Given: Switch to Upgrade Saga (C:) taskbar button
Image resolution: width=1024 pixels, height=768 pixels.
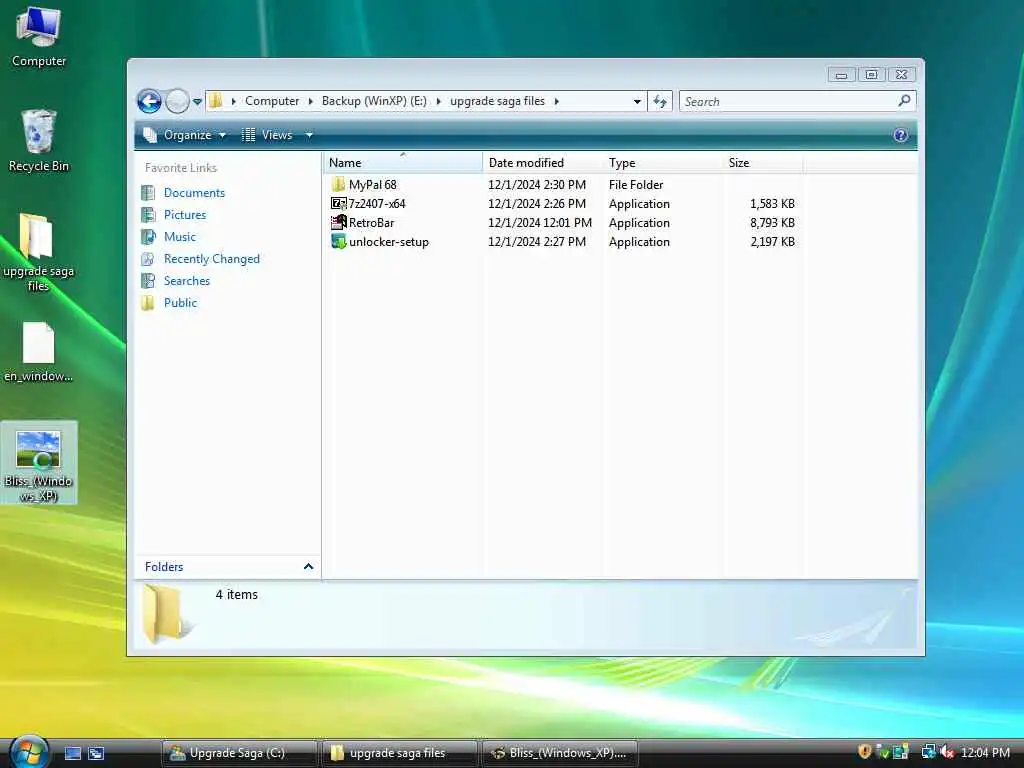Looking at the screenshot, I should [x=239, y=753].
